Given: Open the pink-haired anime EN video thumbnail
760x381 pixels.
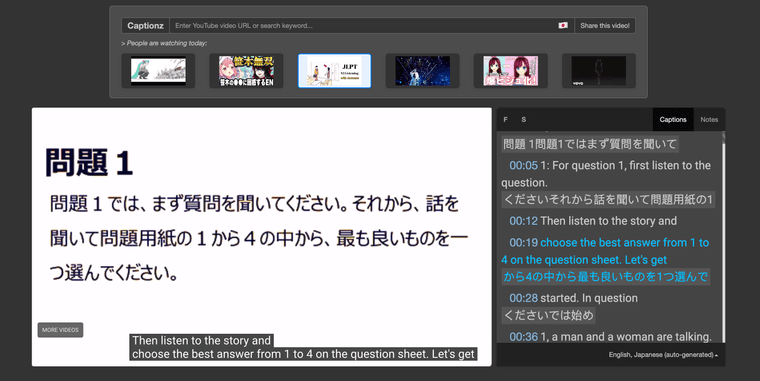Looking at the screenshot, I should [246, 71].
